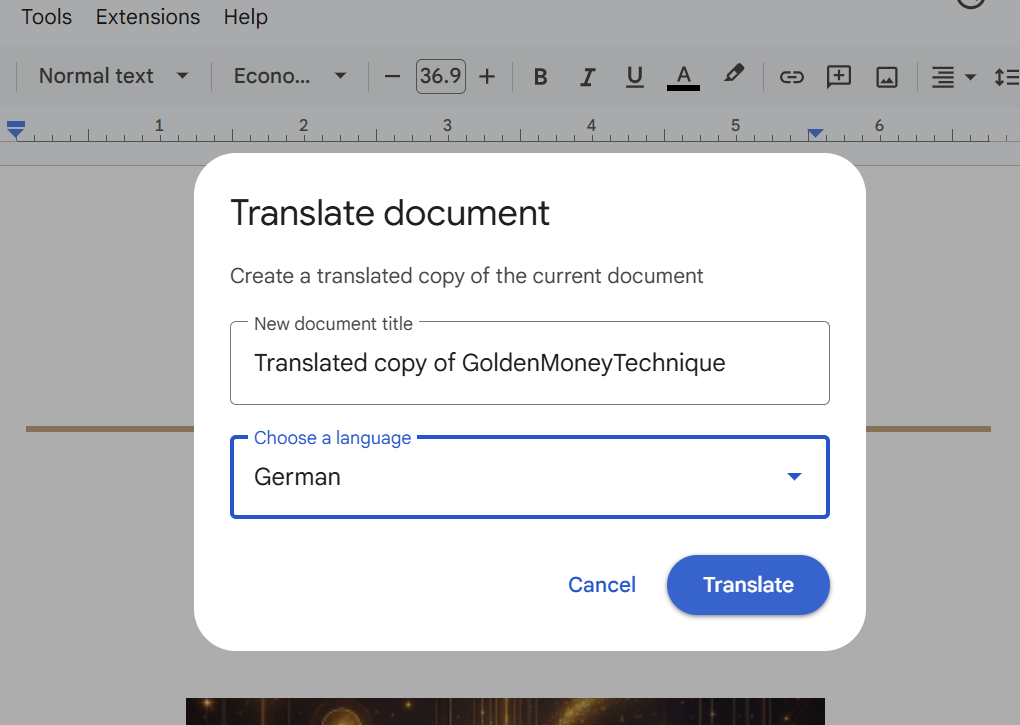1020x725 pixels.
Task: Click the font size field showing 36.9
Action: click(440, 77)
